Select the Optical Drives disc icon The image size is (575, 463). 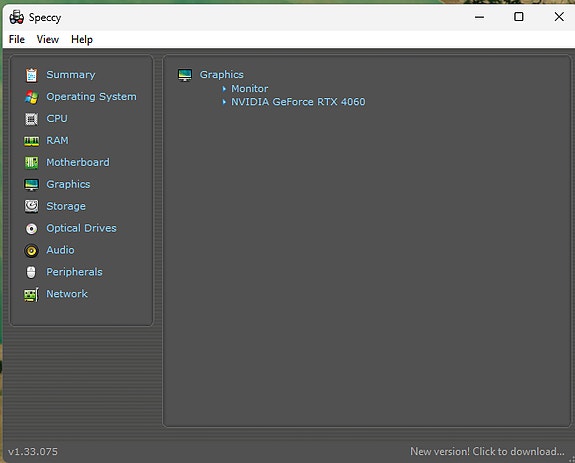[x=32, y=229]
